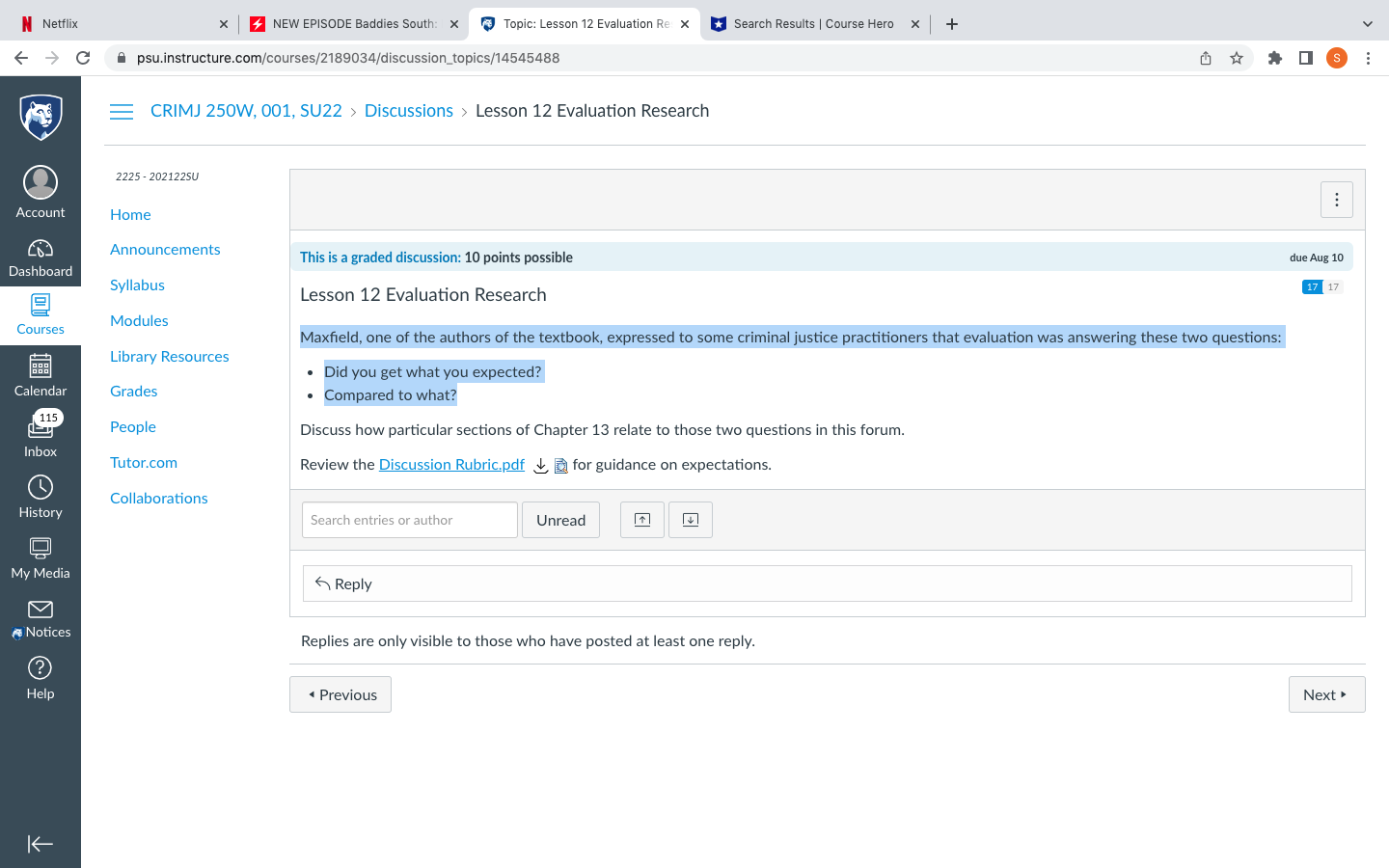The height and width of the screenshot is (868, 1389).
Task: Switch to NEW EPISODE Baddies South tab
Action: [353, 24]
